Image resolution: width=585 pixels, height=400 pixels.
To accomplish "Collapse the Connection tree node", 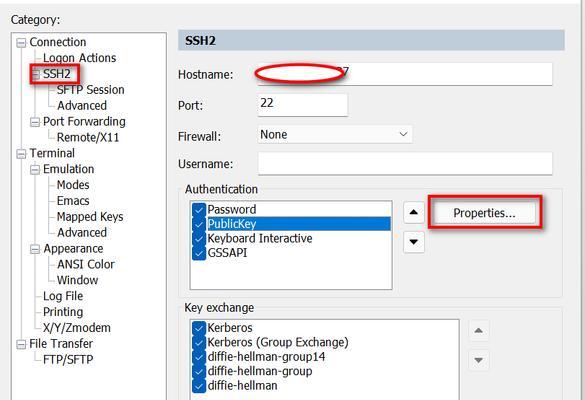I will point(21,43).
